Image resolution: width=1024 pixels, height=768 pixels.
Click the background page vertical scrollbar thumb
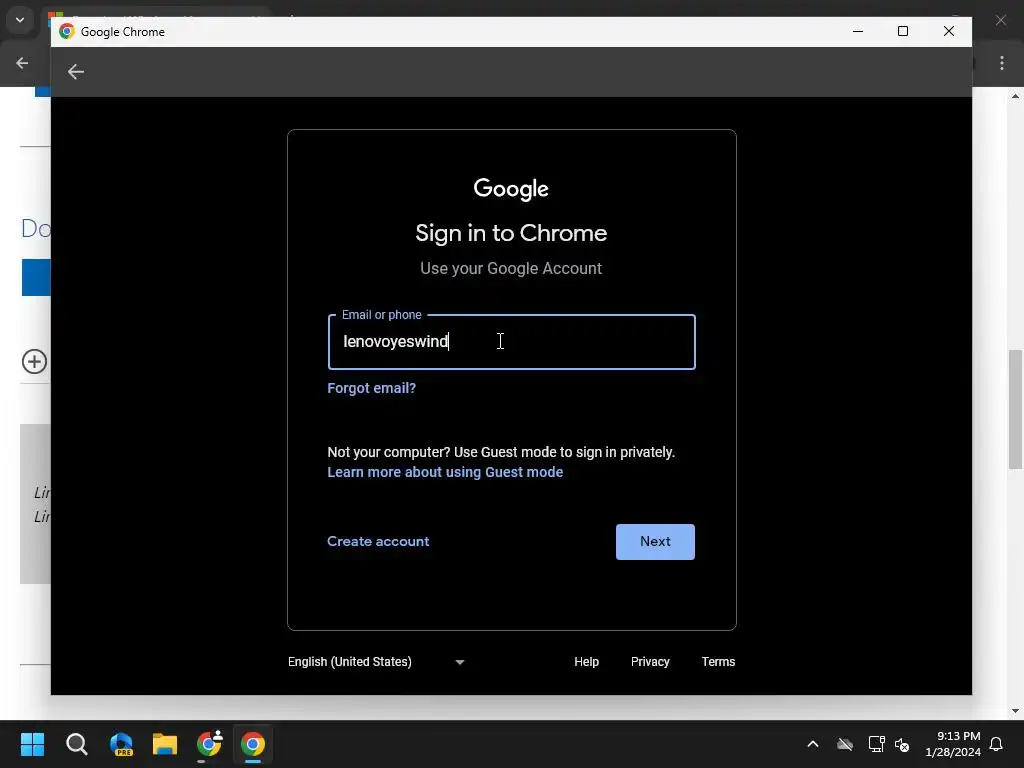pos(1016,409)
